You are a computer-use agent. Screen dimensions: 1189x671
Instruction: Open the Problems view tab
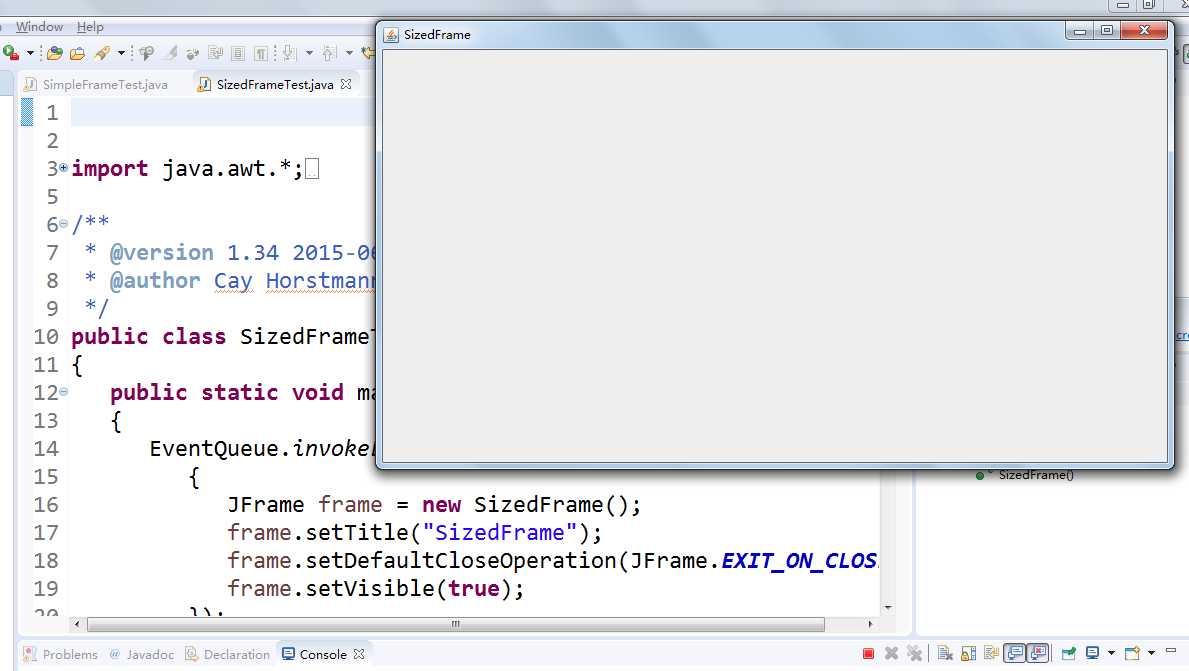(61, 654)
